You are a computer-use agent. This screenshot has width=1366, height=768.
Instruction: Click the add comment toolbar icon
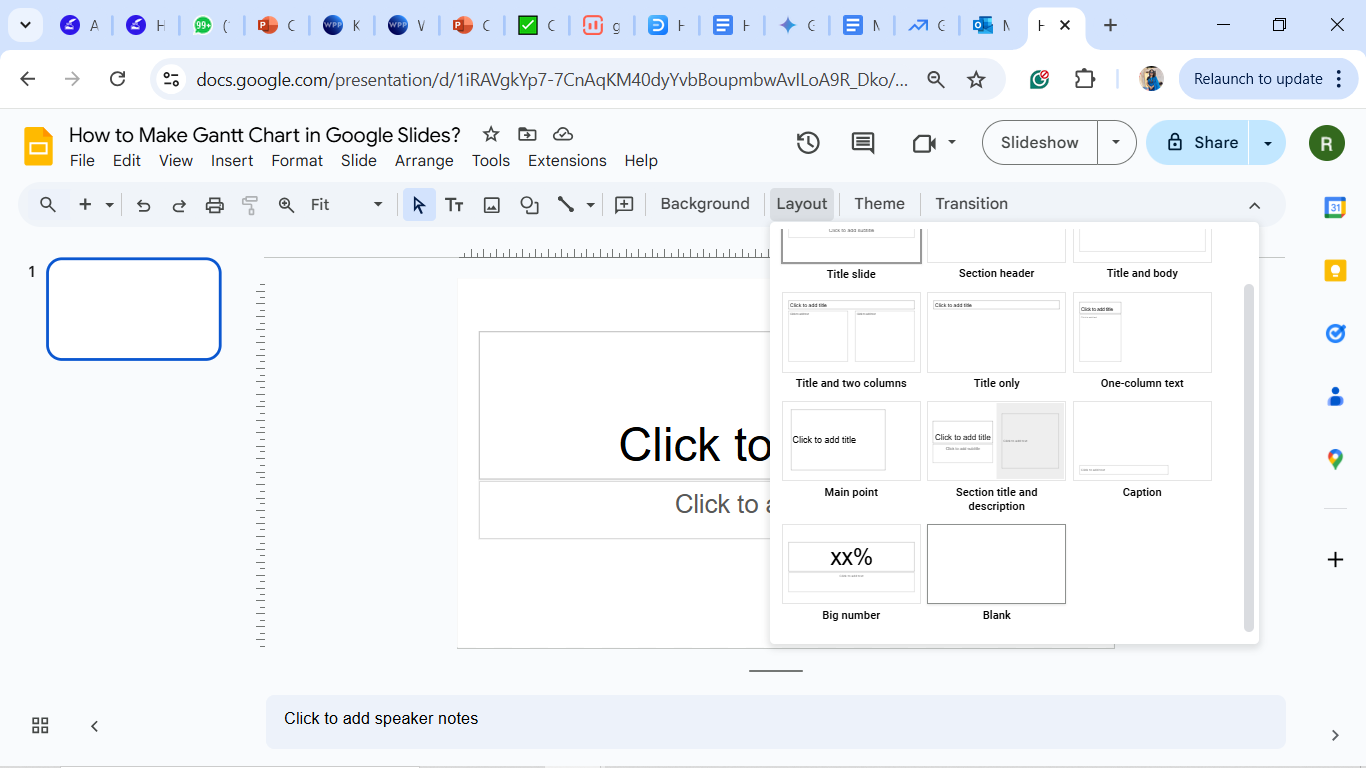tap(624, 205)
